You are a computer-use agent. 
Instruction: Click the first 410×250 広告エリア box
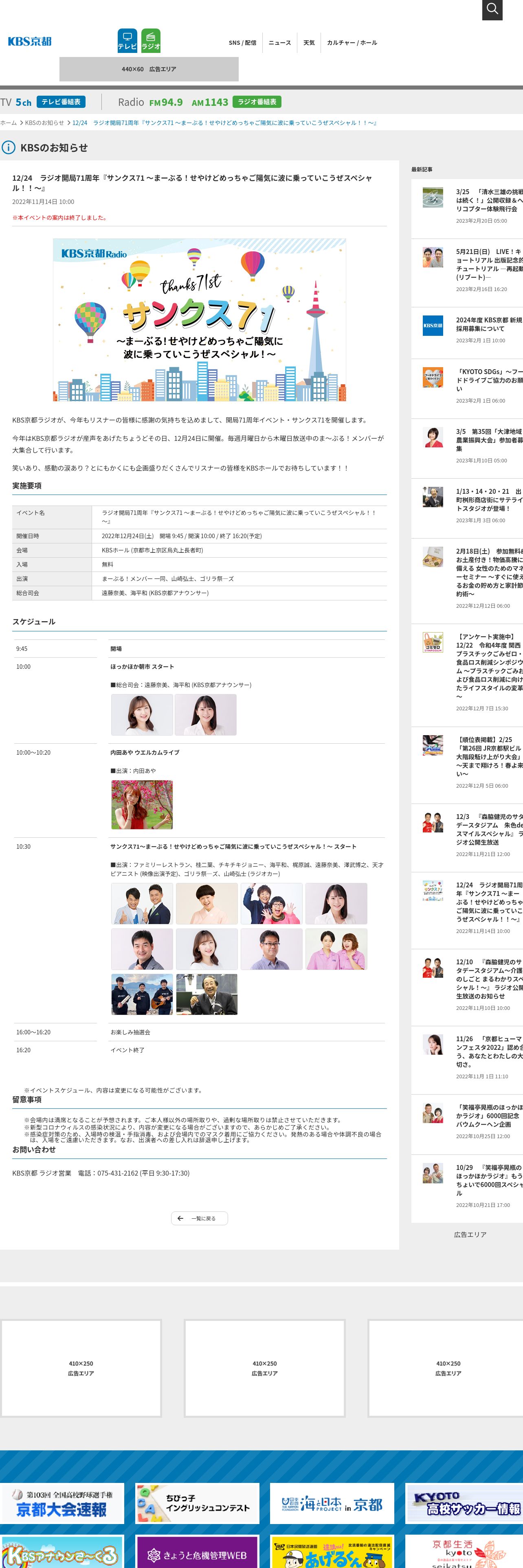[x=81, y=1368]
